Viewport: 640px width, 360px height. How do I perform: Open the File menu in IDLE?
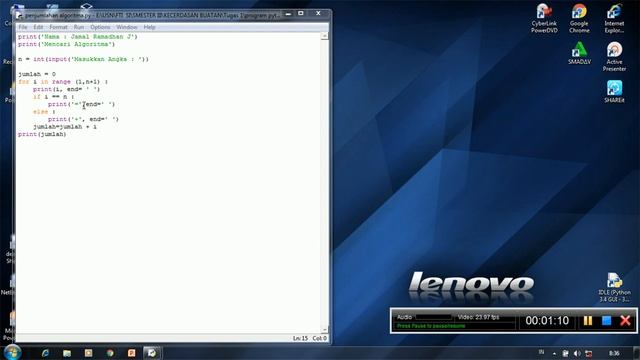click(x=23, y=27)
